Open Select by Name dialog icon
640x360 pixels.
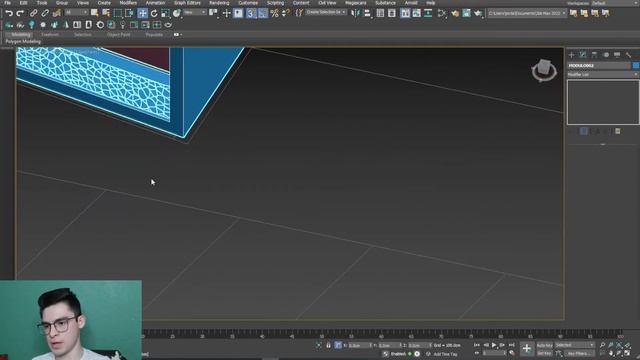click(x=106, y=13)
